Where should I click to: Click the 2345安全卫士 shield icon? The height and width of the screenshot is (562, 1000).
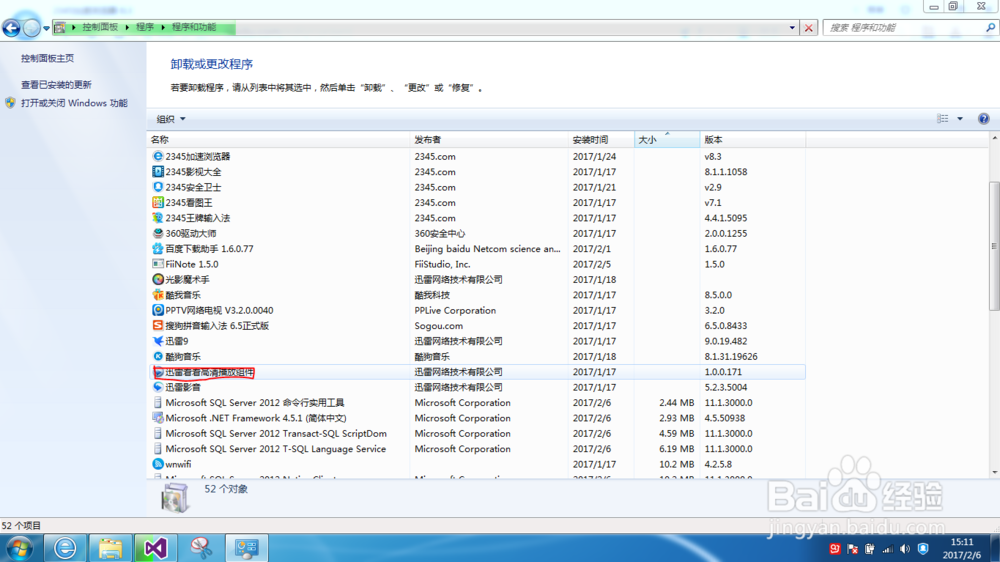pyautogui.click(x=158, y=187)
